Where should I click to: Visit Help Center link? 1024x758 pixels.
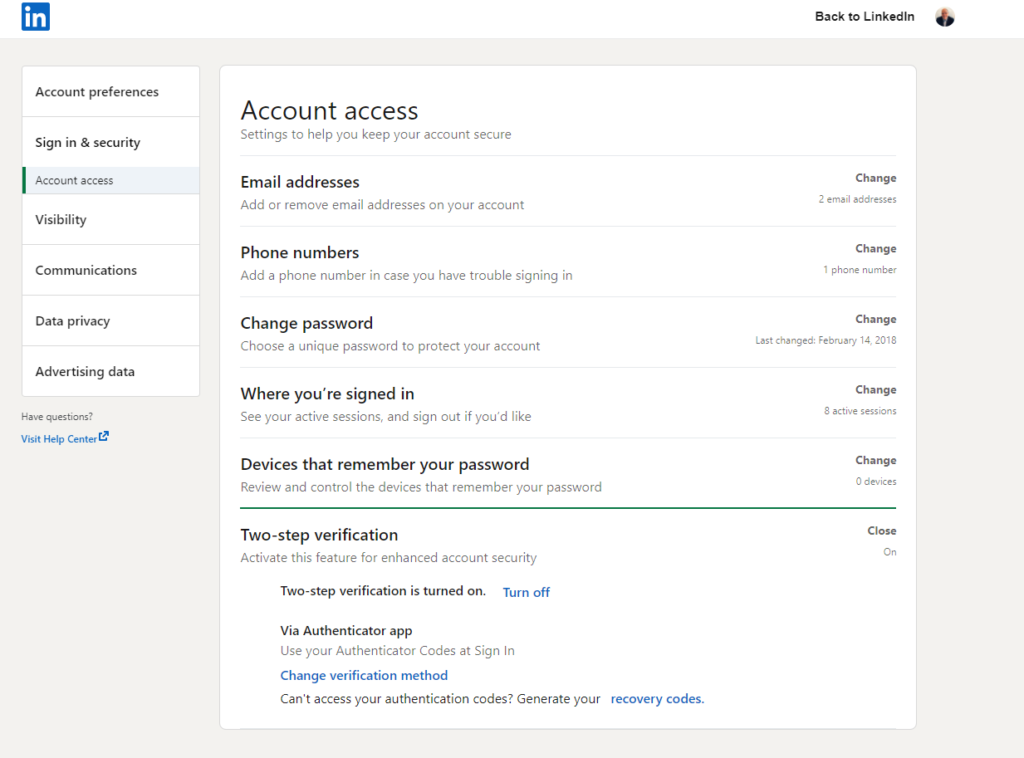click(59, 439)
